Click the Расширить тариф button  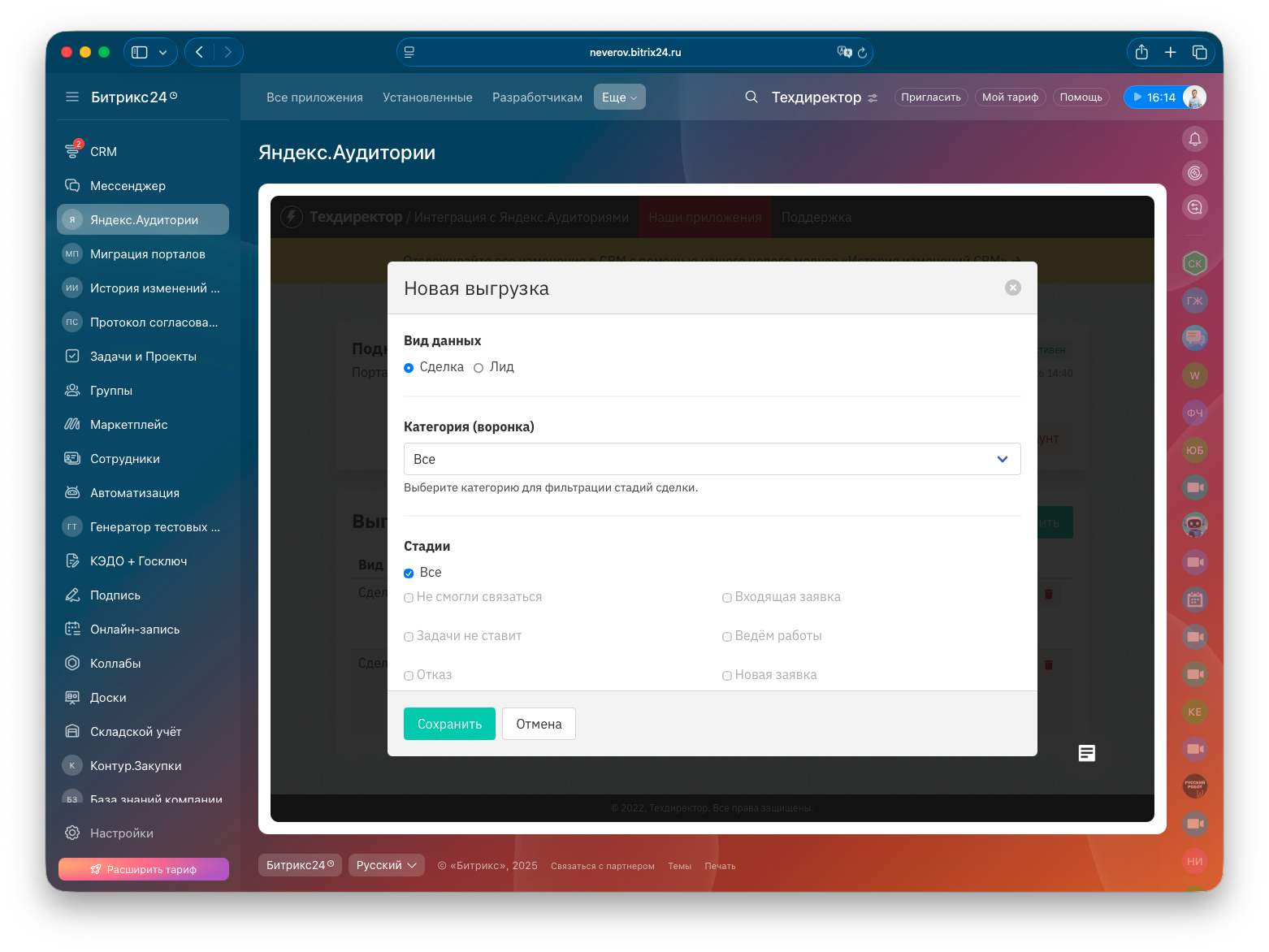pos(144,869)
